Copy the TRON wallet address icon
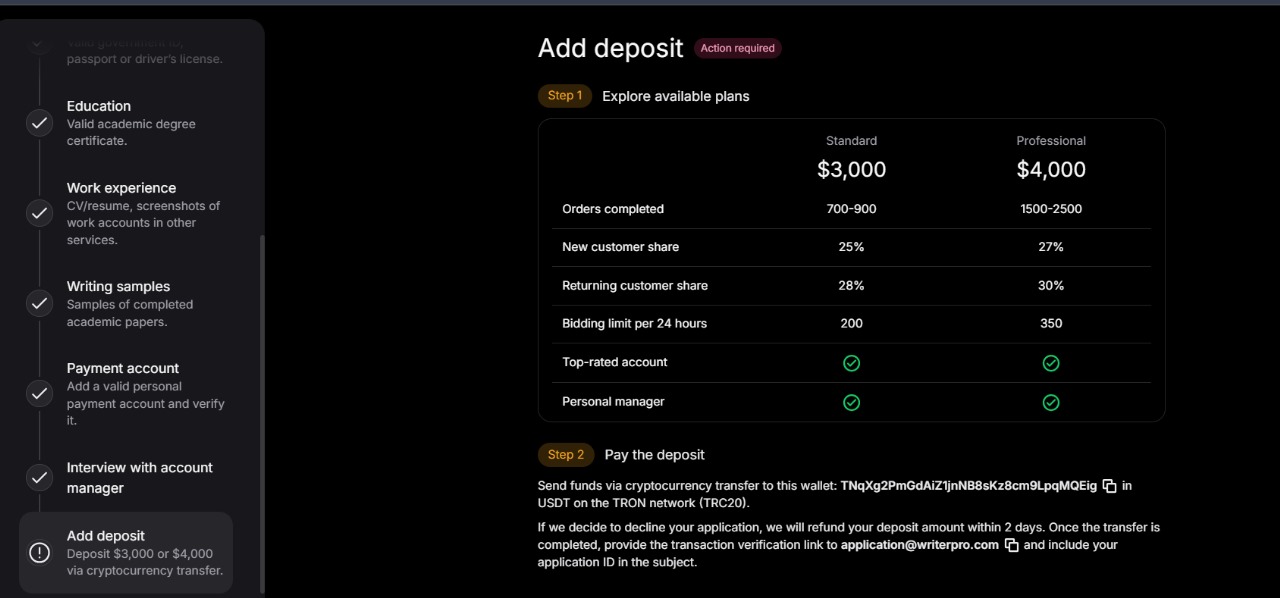 point(1109,486)
